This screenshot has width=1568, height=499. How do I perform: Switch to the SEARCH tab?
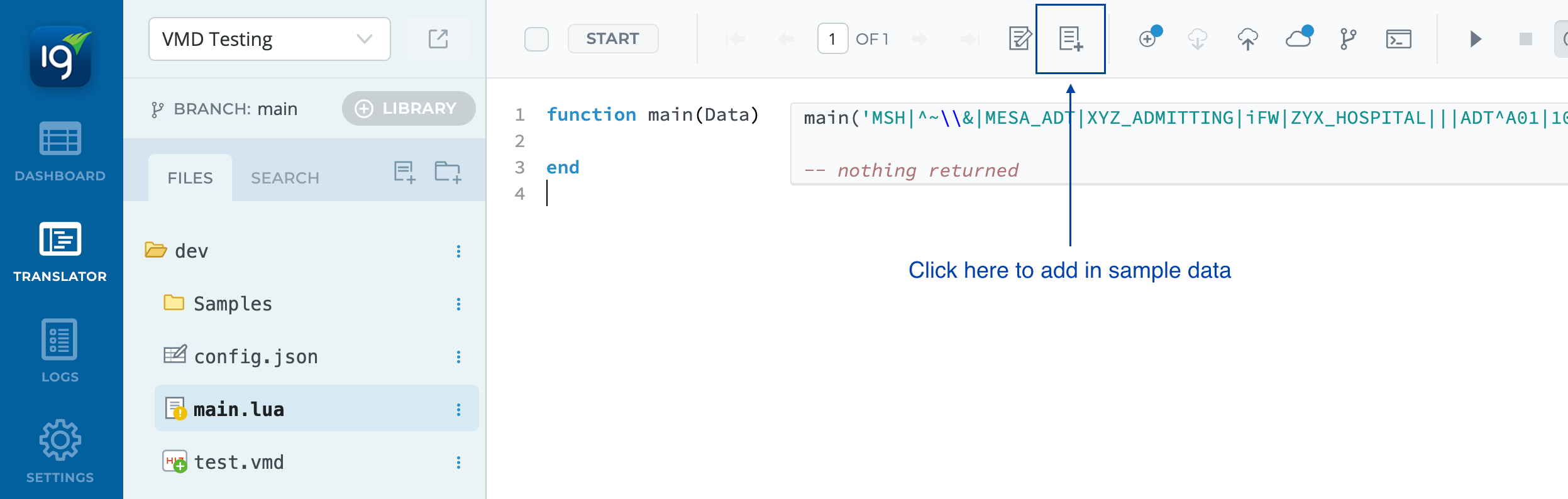pyautogui.click(x=285, y=178)
